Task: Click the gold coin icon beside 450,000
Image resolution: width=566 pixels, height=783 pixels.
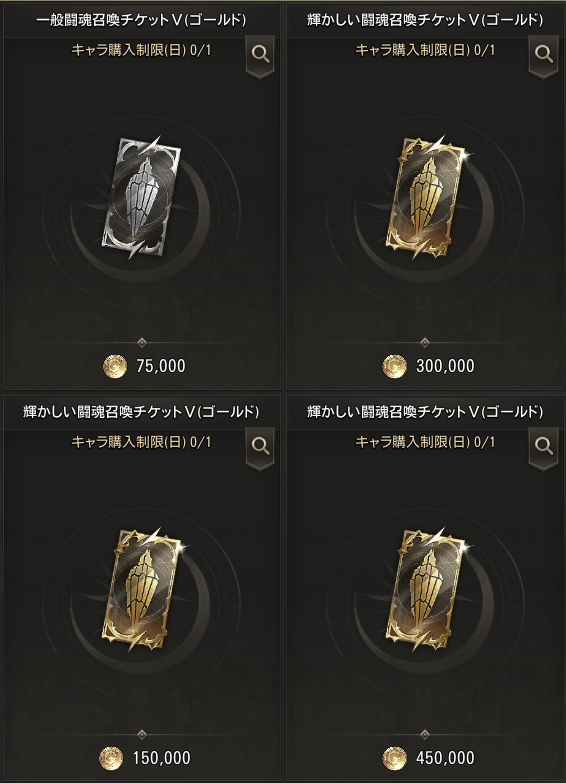Action: point(394,759)
